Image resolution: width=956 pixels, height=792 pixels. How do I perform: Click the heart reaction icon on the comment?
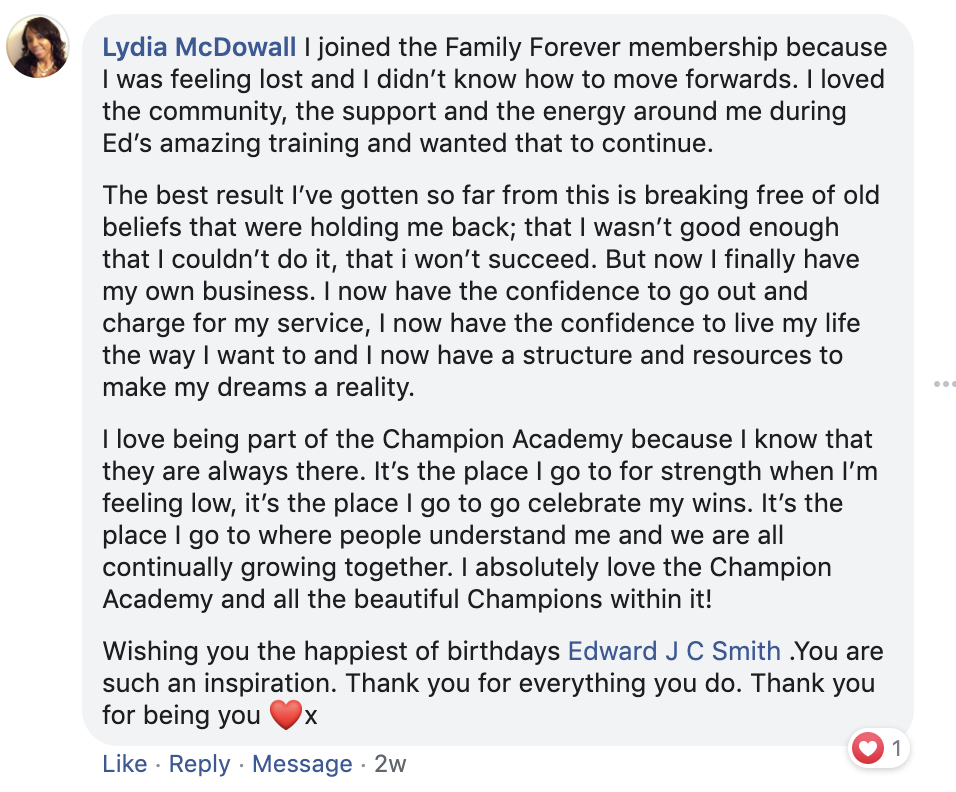tap(868, 747)
